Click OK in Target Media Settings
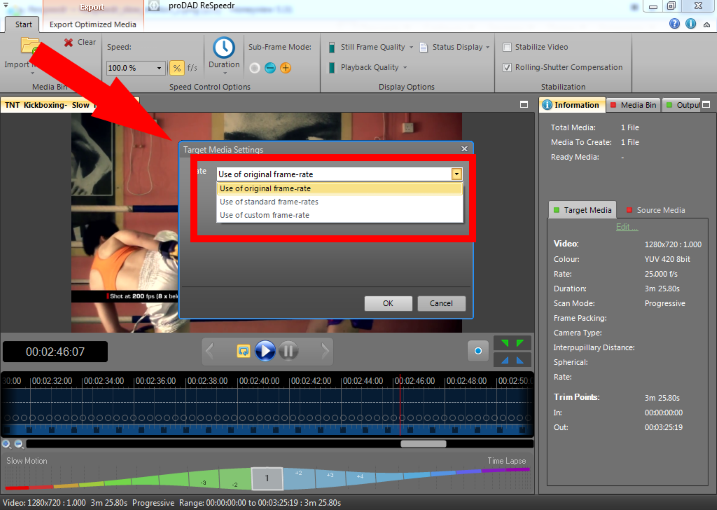This screenshot has height=510, width=717. tap(388, 303)
